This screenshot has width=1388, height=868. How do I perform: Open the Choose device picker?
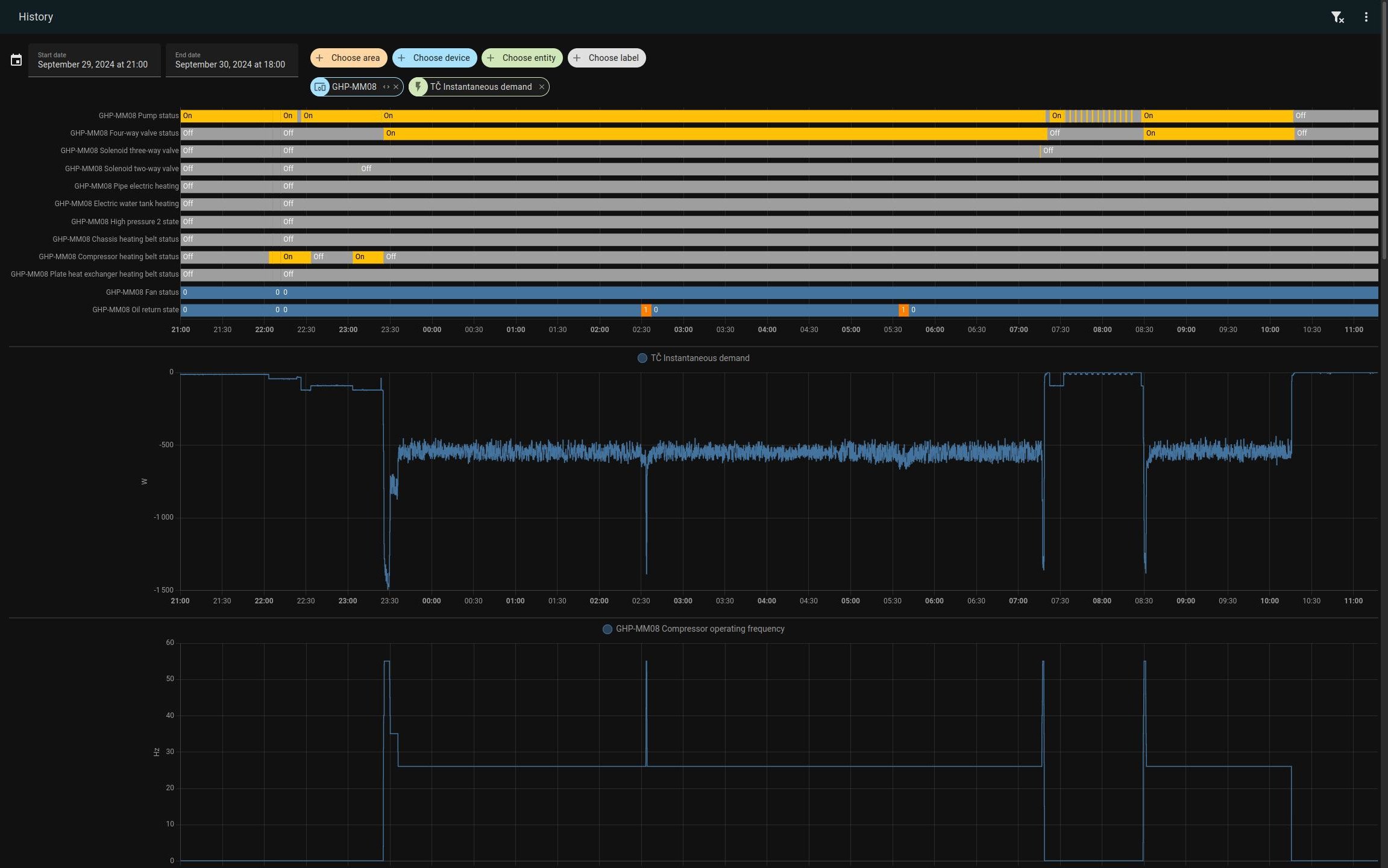click(x=434, y=58)
